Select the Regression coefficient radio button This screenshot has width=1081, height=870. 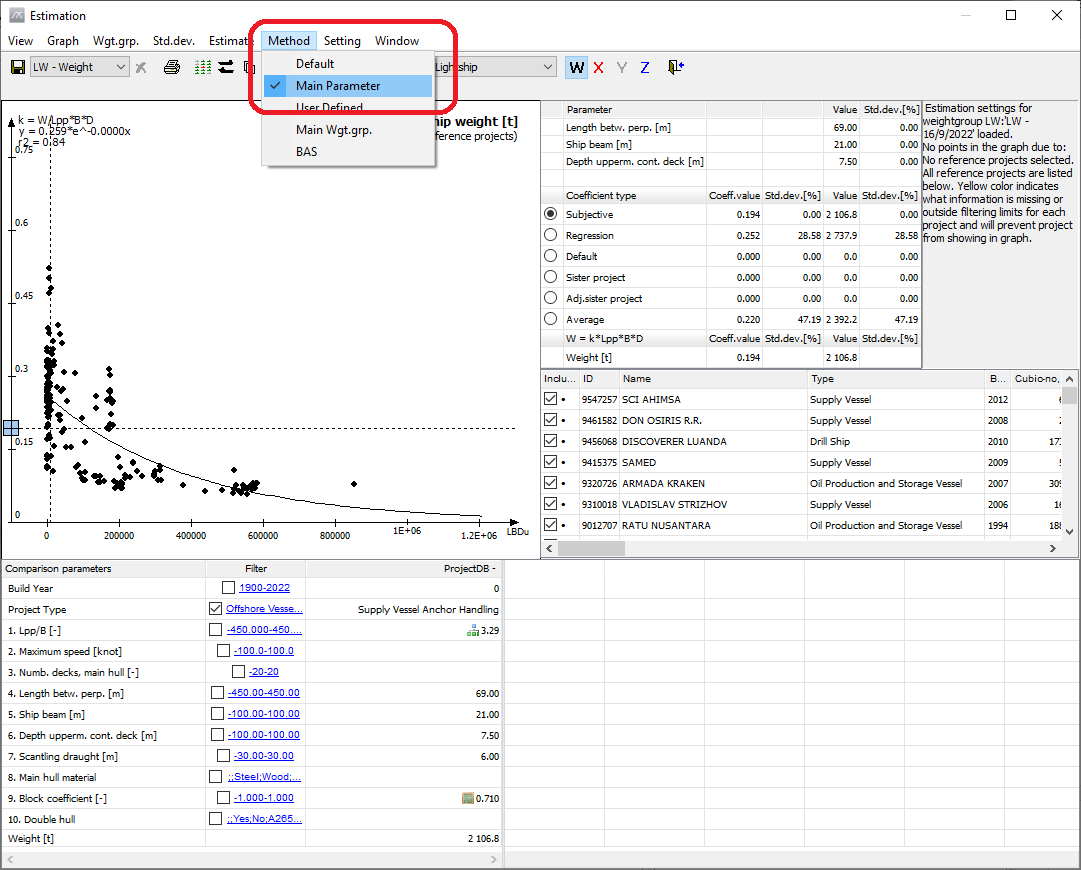[x=550, y=235]
